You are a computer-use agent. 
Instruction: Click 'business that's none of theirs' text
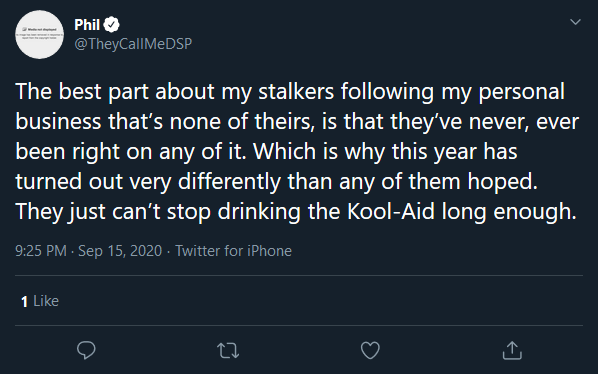(x=165, y=122)
